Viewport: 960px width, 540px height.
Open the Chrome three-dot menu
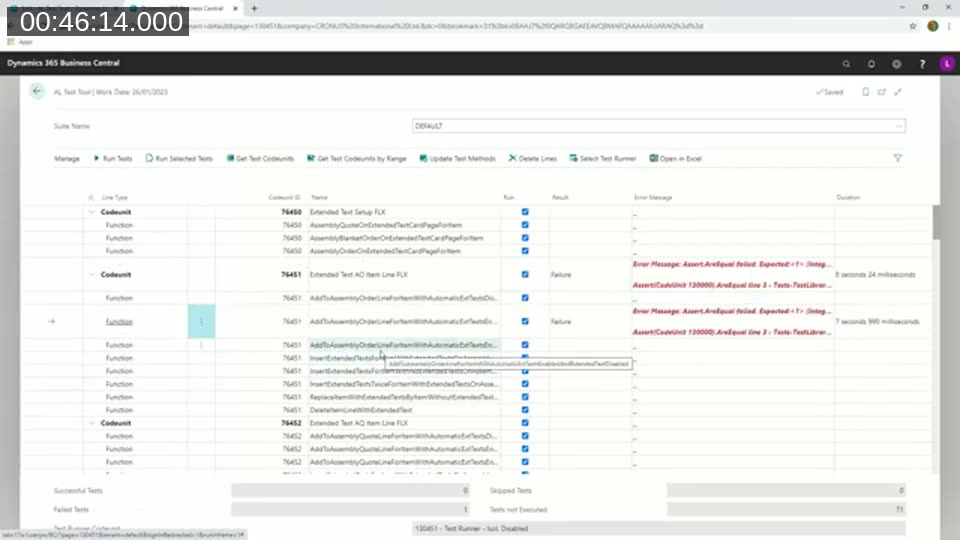pyautogui.click(x=950, y=26)
